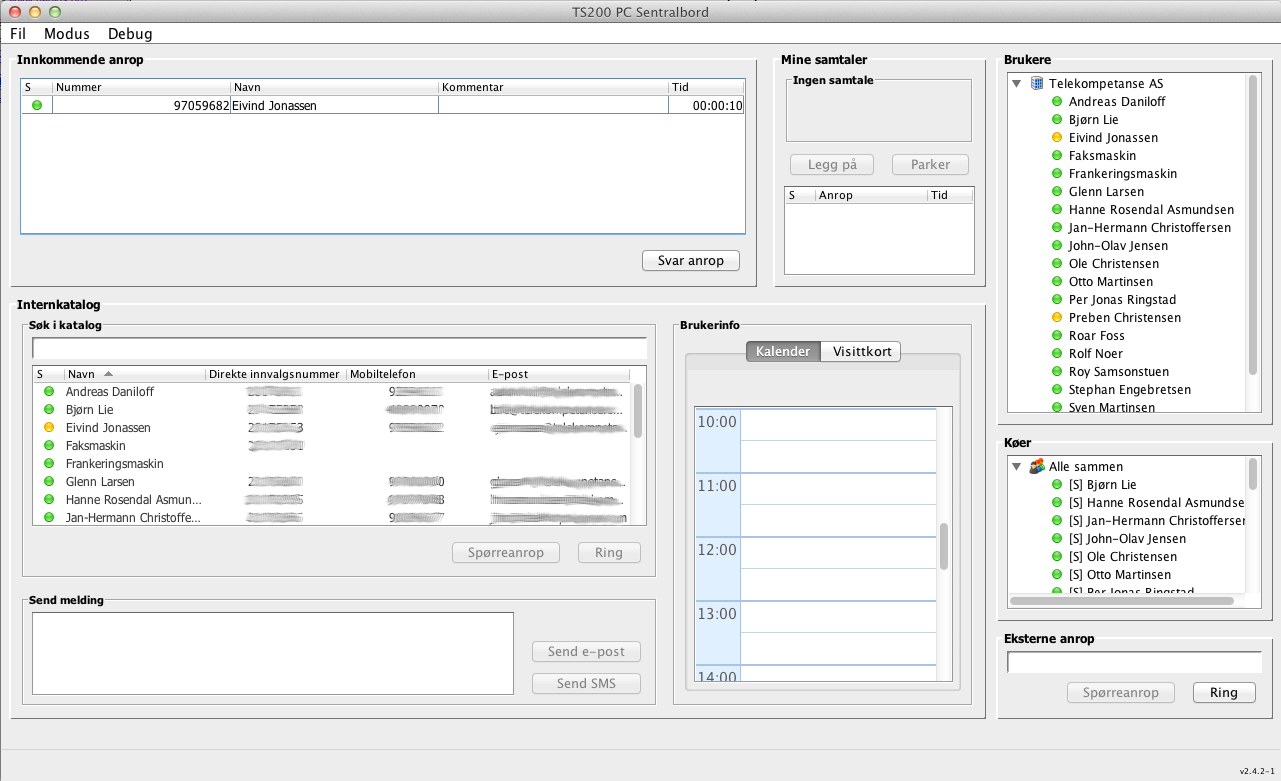
Task: Select Eivind Jonassen in the incoming calls row
Action: (274, 105)
